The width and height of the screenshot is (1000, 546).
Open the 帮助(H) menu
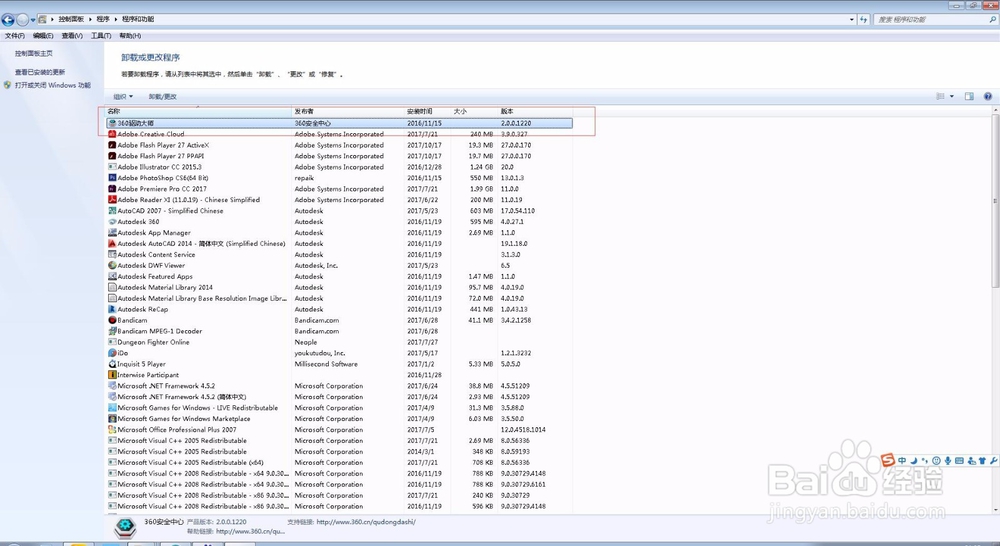tap(130, 36)
